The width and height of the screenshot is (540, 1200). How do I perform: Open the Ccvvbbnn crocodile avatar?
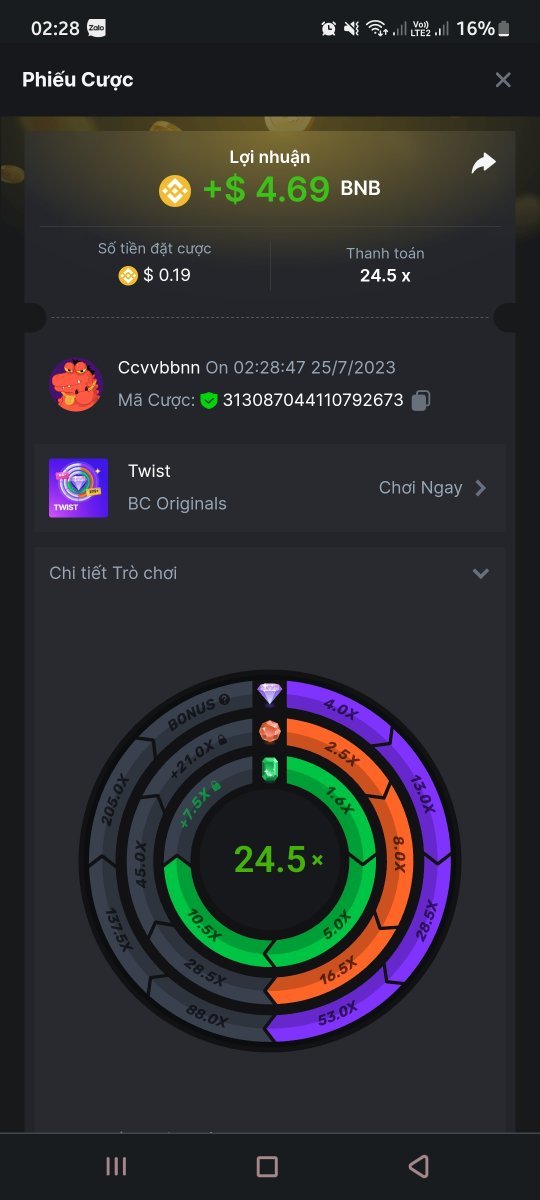pyautogui.click(x=76, y=384)
